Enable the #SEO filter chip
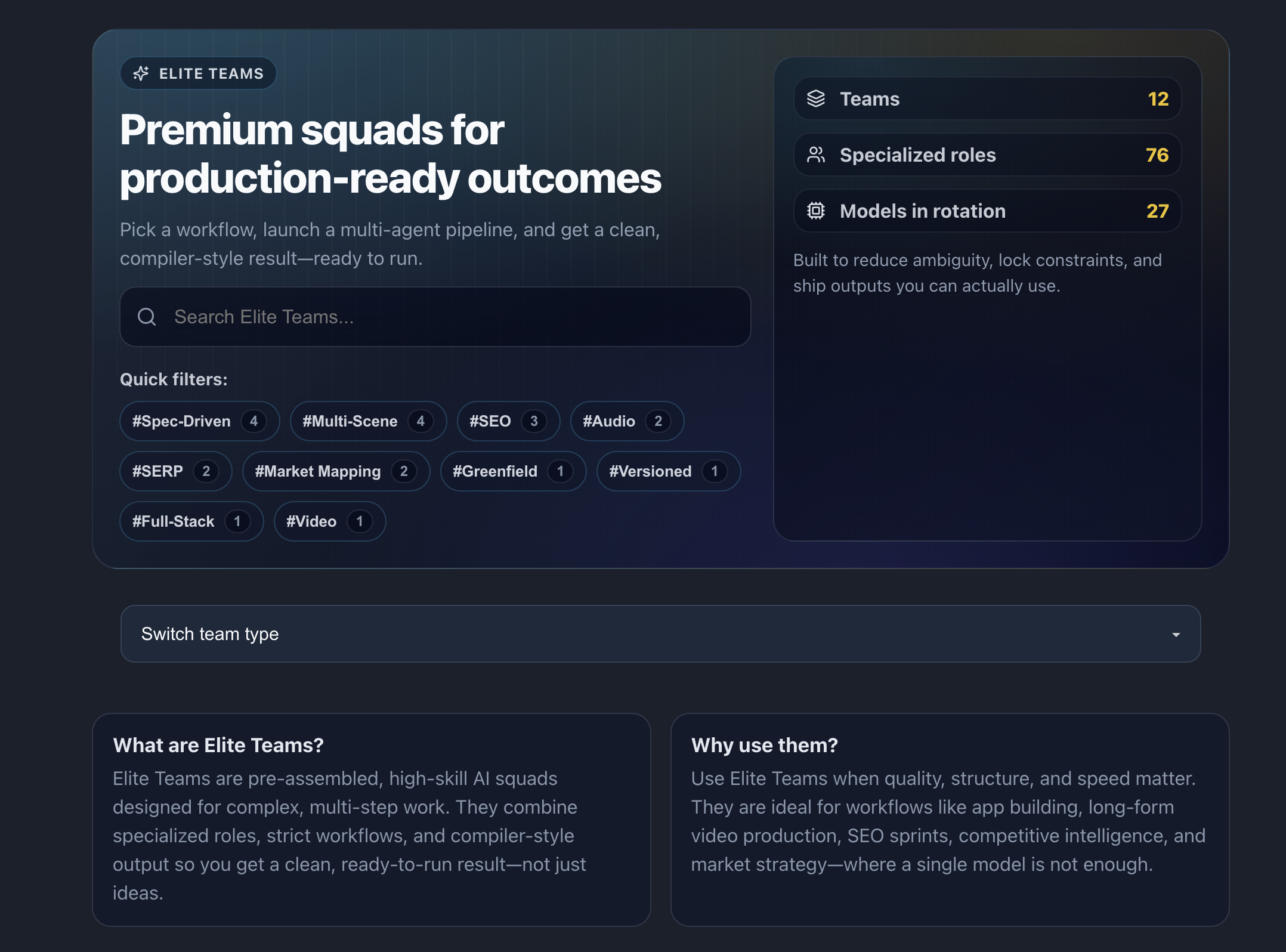Image resolution: width=1286 pixels, height=952 pixels. [x=508, y=421]
